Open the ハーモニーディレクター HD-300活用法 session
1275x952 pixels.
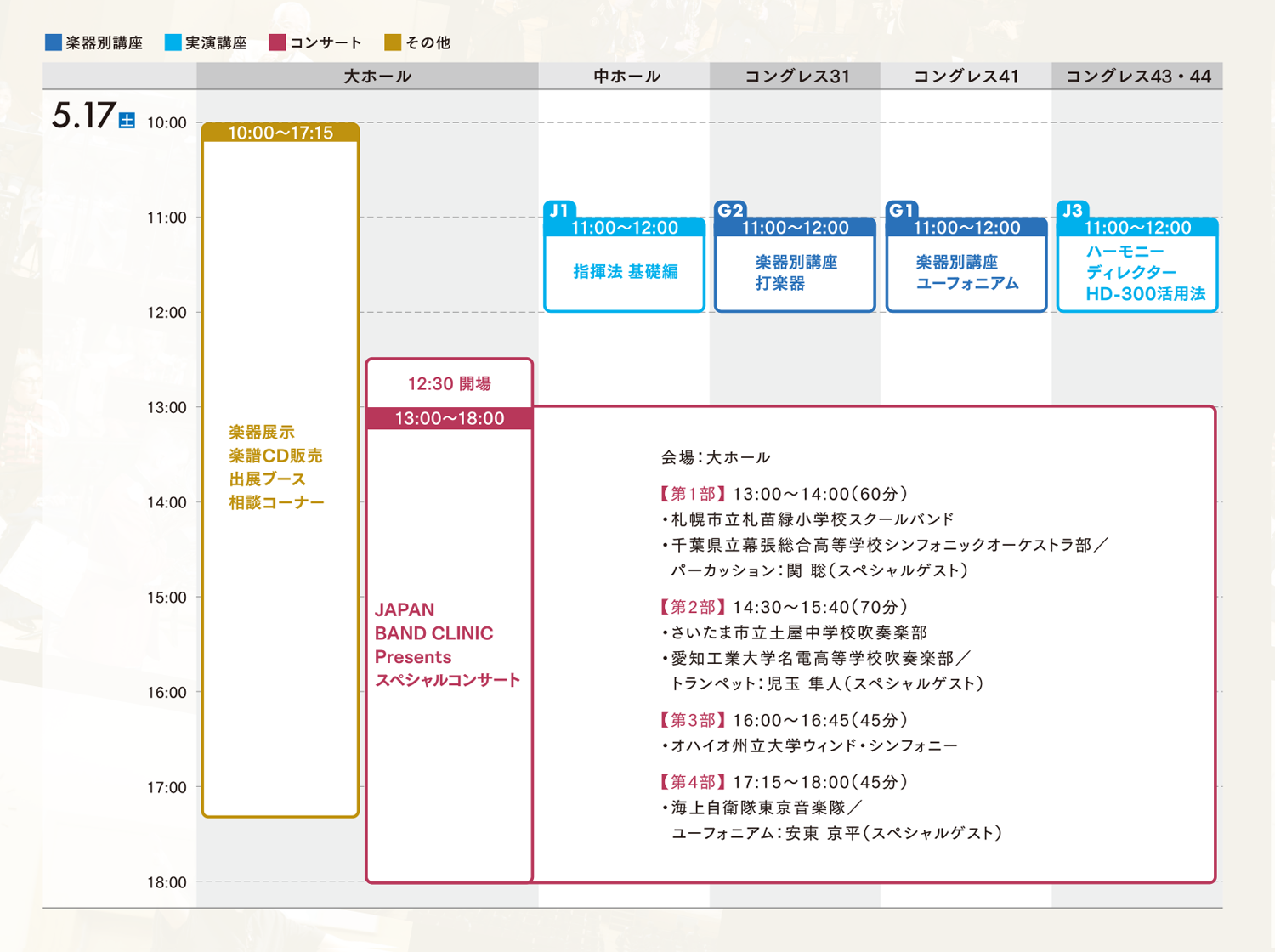click(x=1137, y=273)
